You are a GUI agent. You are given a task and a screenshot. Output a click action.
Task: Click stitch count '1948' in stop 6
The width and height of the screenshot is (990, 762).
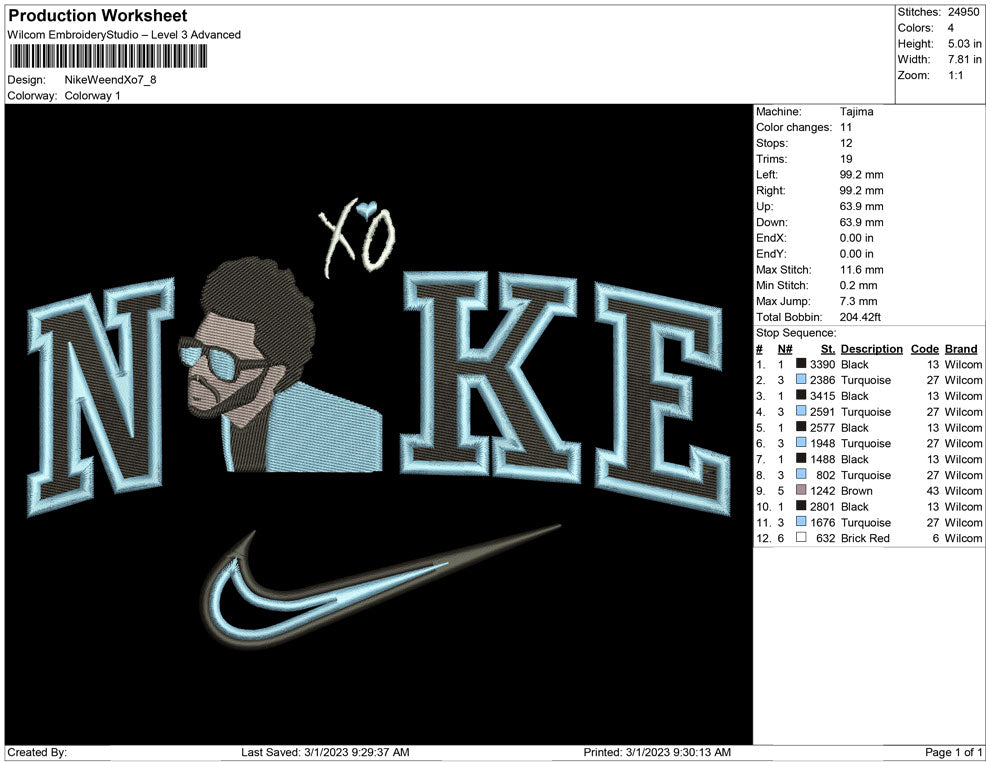(x=822, y=443)
